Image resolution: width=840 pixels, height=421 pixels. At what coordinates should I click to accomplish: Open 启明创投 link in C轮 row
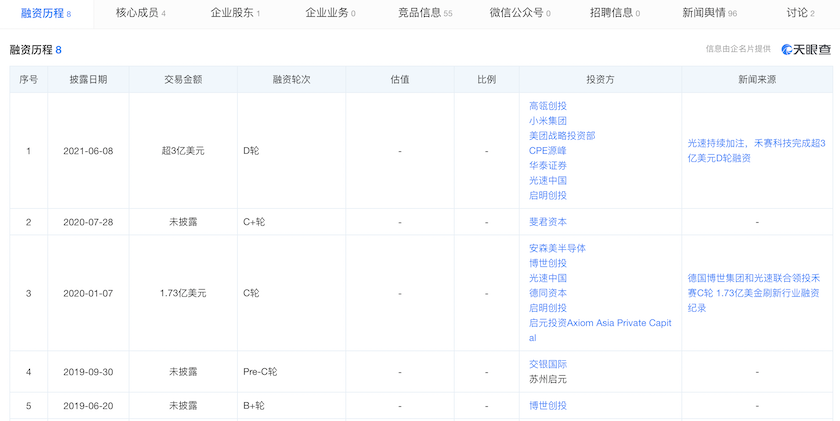pos(548,308)
